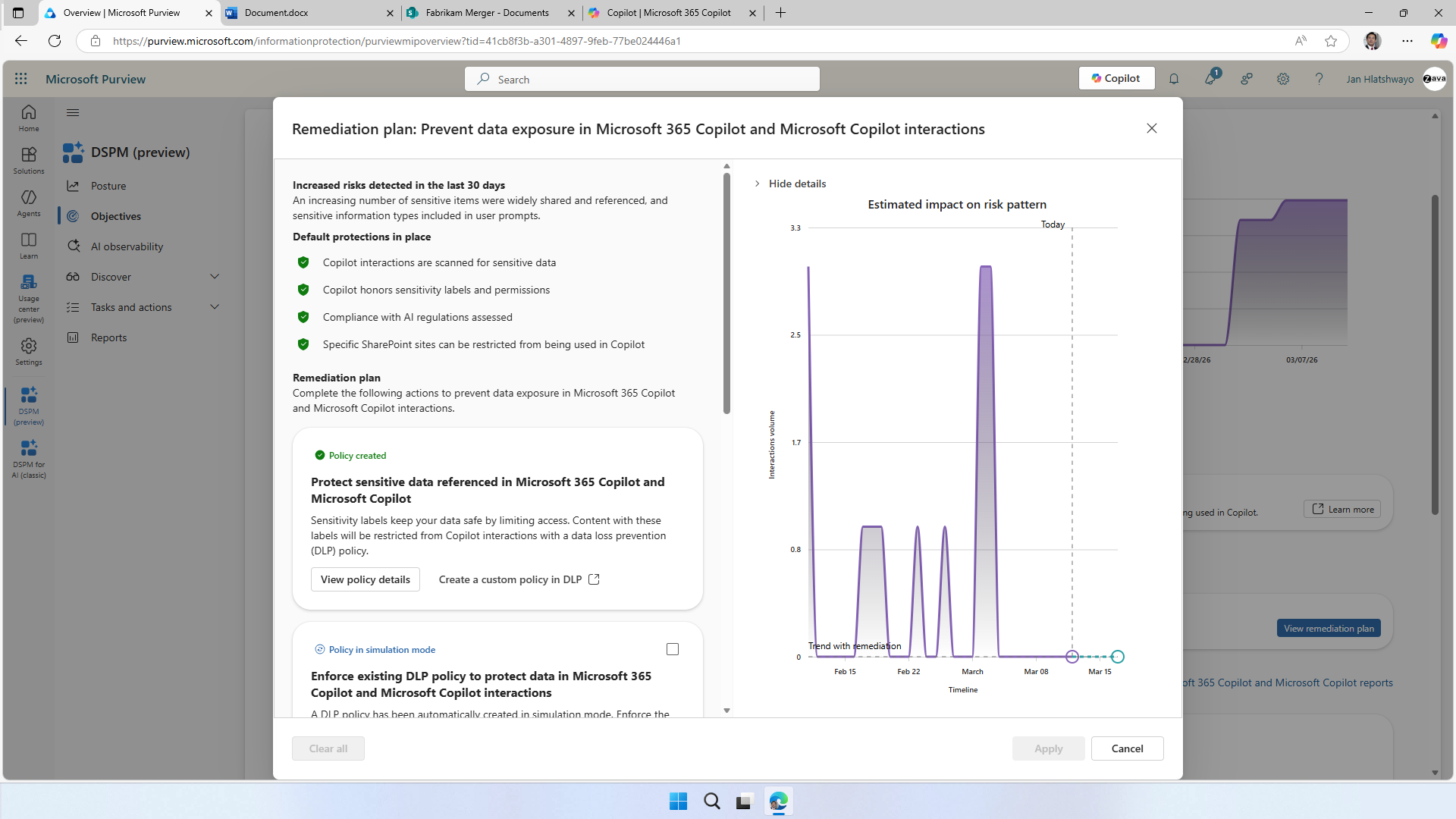This screenshot has height=819, width=1456.
Task: Click the Purview Search box
Action: 642,79
